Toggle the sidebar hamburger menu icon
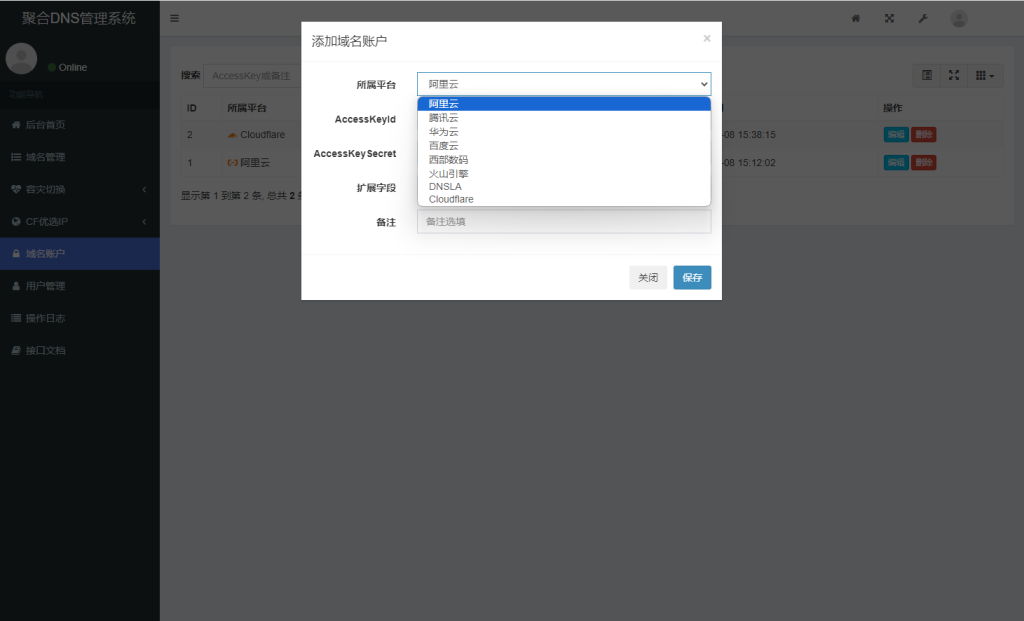This screenshot has width=1024, height=621. pos(174,18)
